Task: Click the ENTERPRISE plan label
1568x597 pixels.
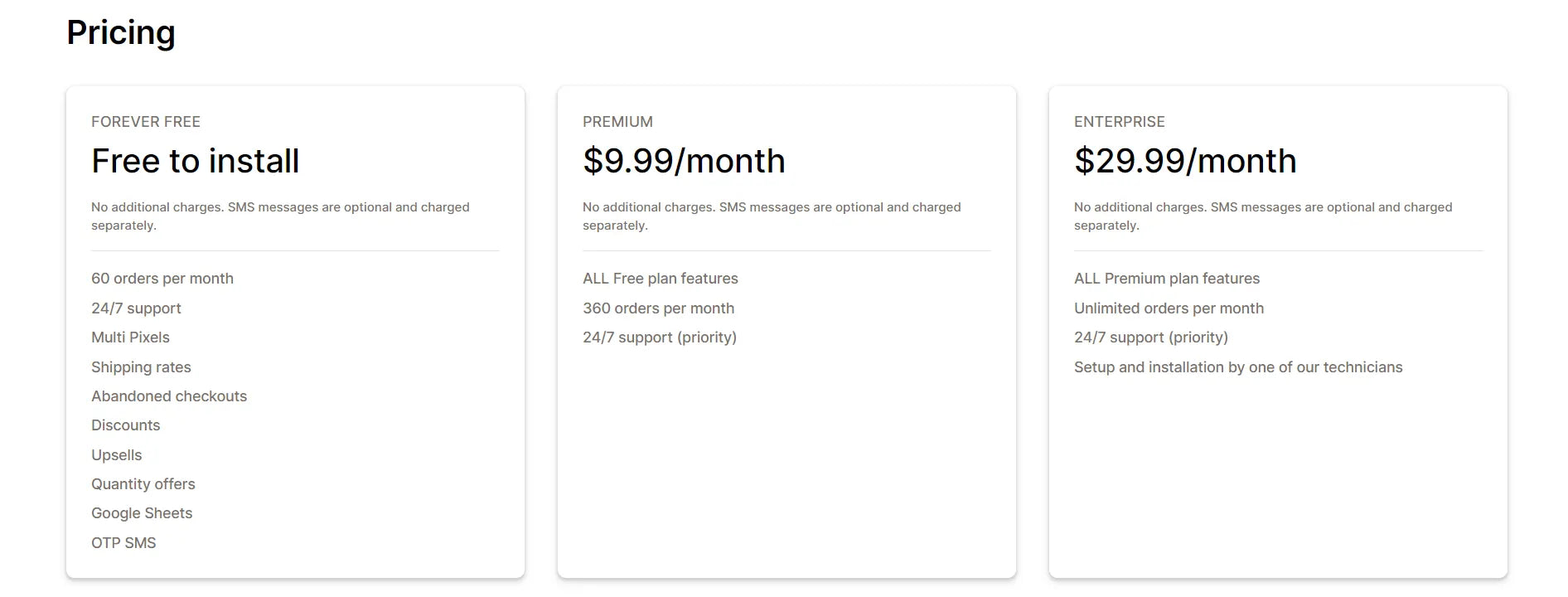Action: click(x=1120, y=122)
